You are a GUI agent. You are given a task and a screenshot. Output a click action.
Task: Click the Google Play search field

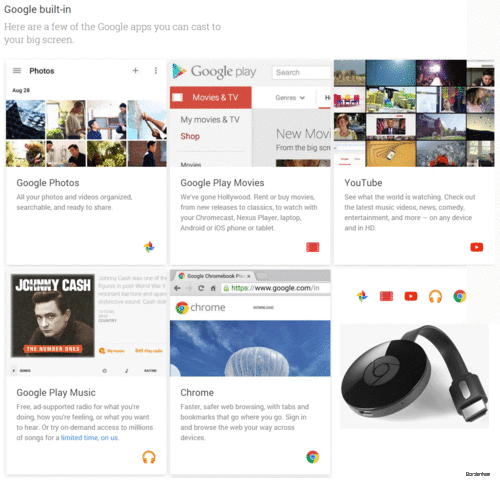point(301,72)
